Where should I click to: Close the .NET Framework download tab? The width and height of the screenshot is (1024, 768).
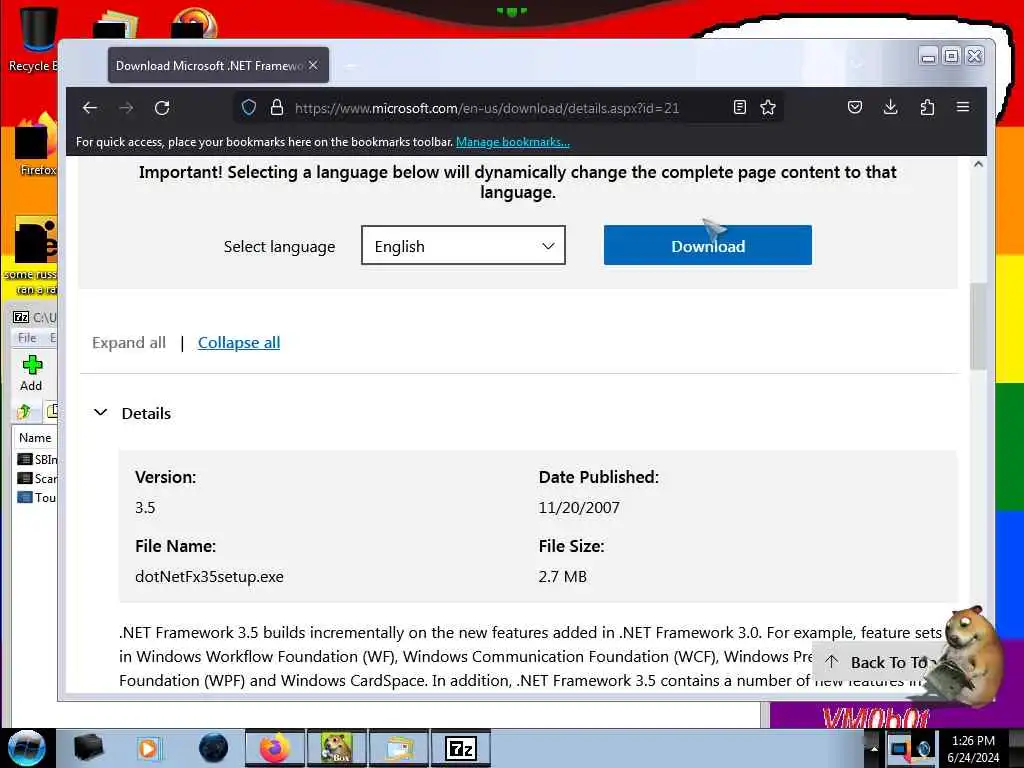(313, 65)
